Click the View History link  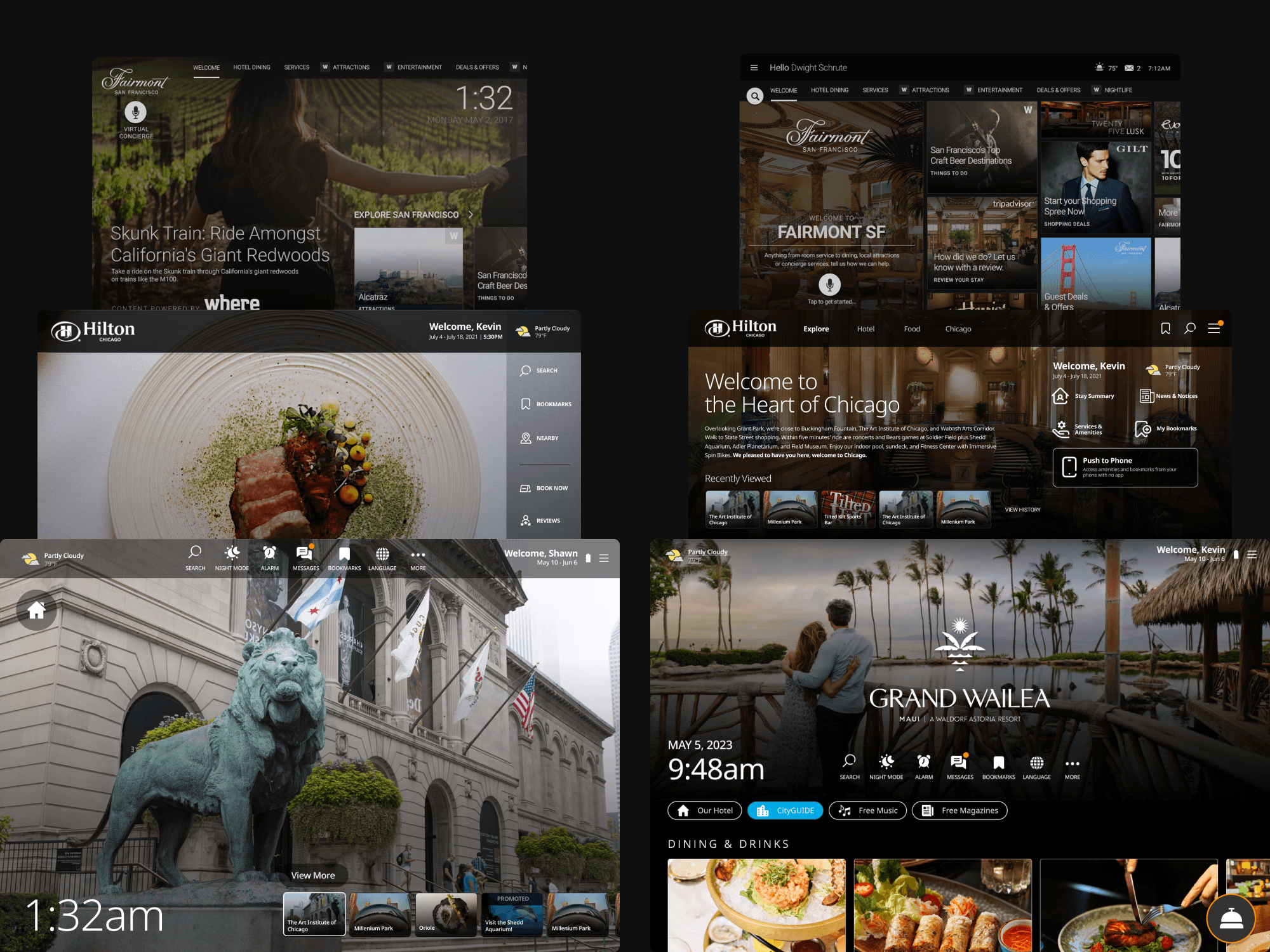pos(1022,510)
